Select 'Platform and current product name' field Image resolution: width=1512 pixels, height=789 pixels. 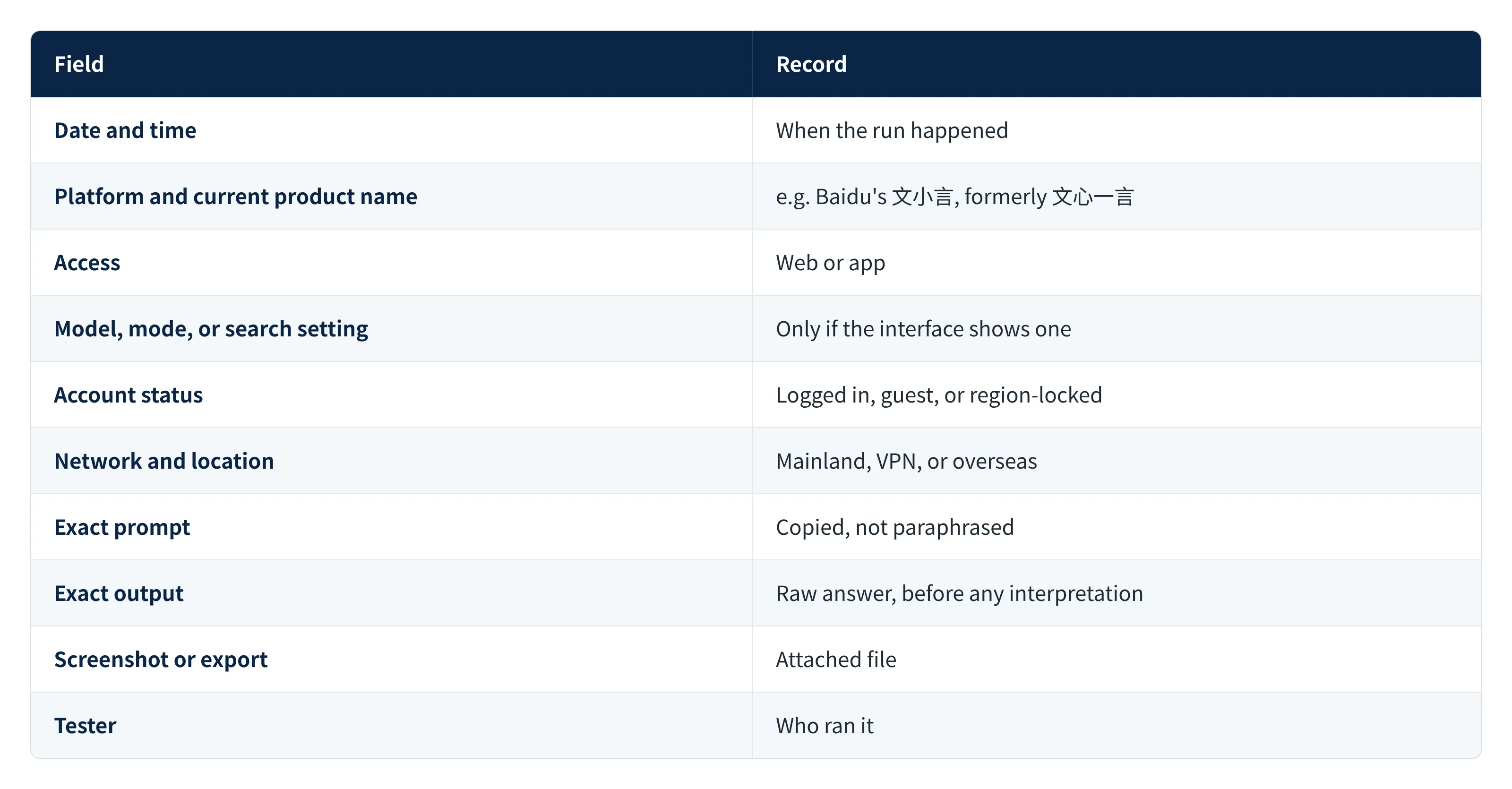(x=392, y=197)
